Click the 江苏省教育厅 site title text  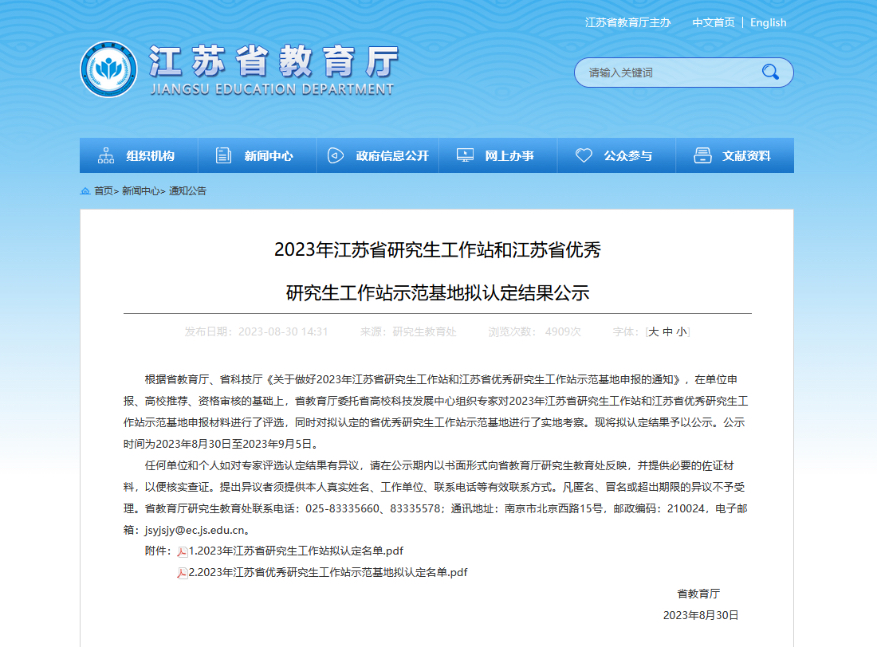274,61
